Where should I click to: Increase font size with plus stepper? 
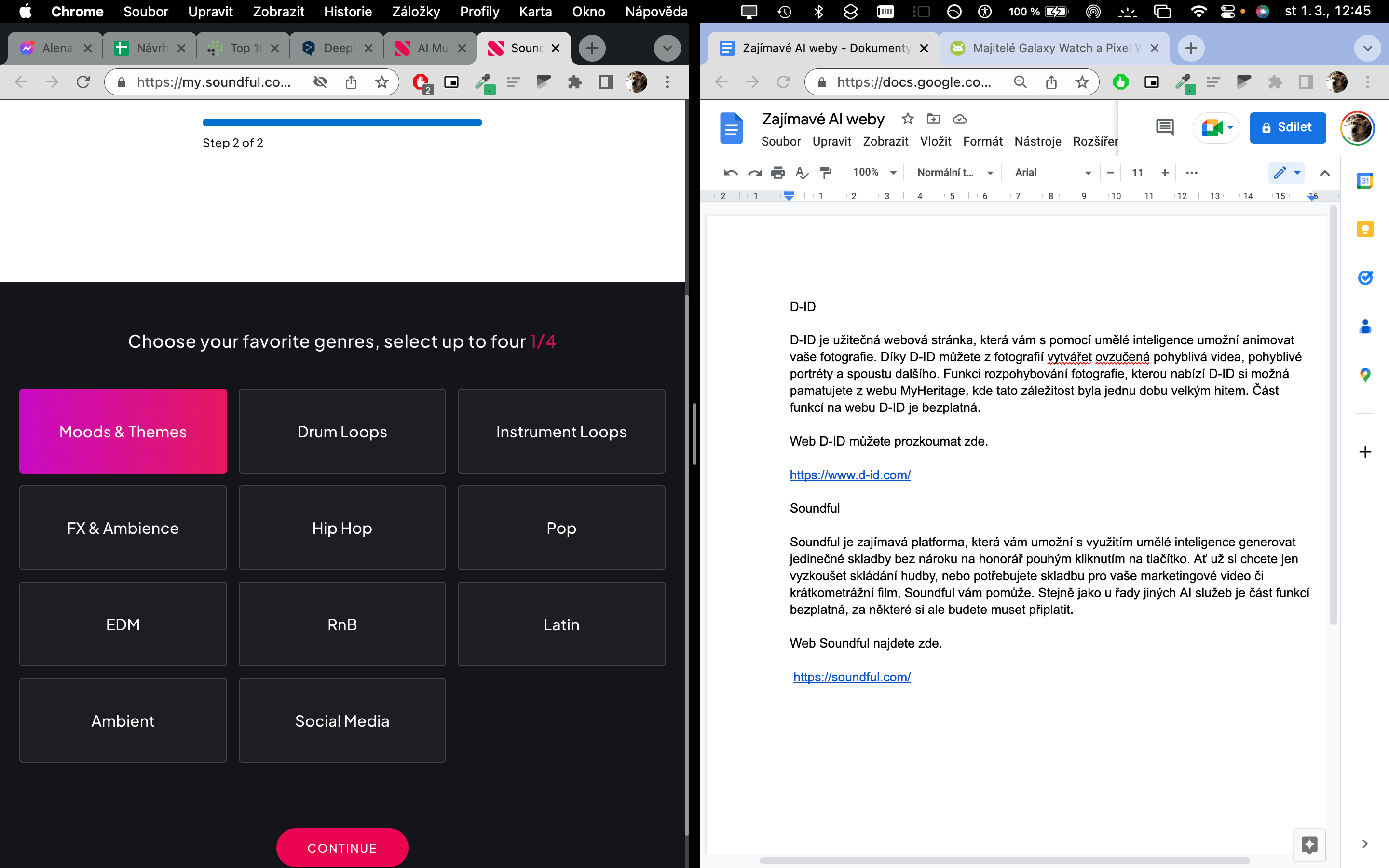(1165, 173)
